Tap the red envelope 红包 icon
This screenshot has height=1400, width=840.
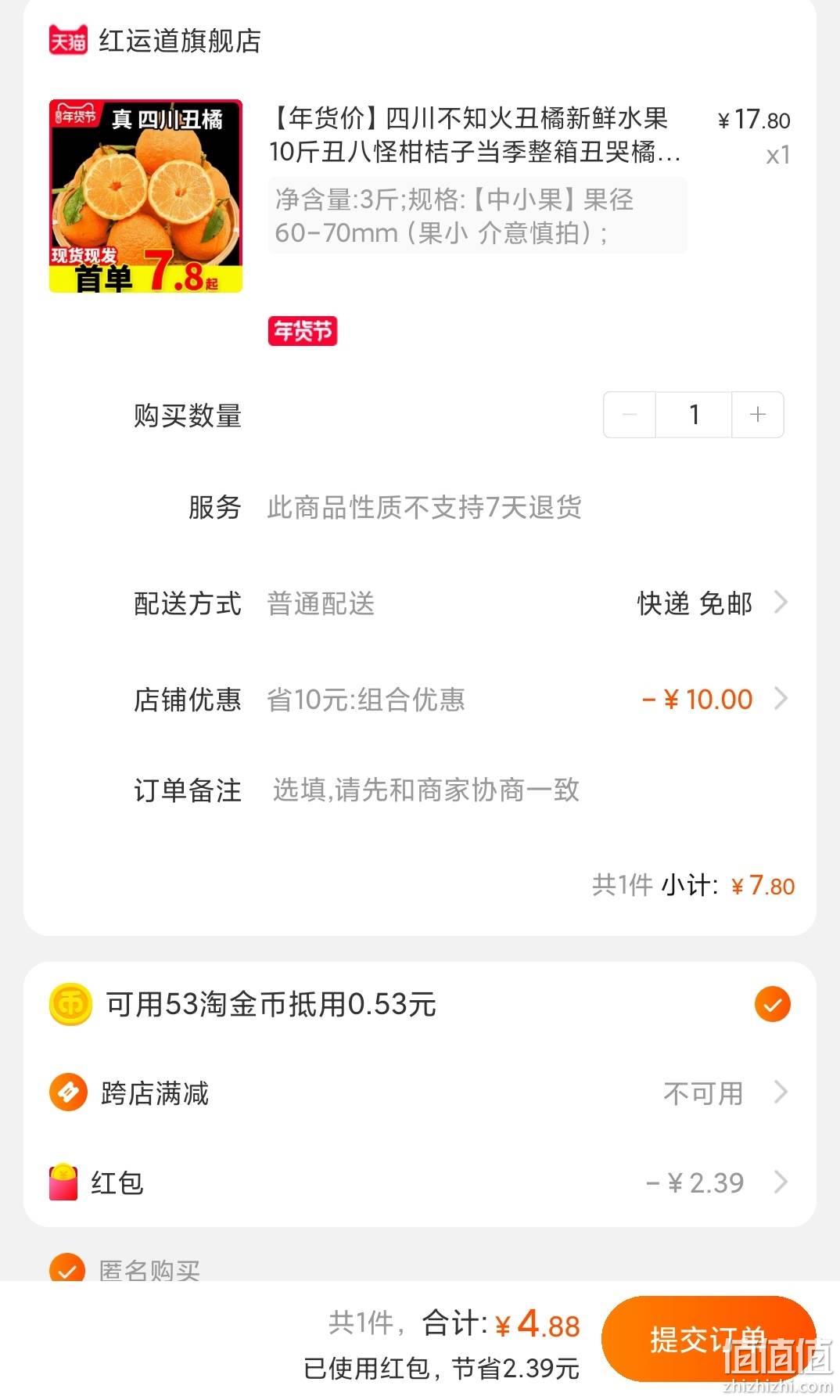click(x=63, y=1182)
